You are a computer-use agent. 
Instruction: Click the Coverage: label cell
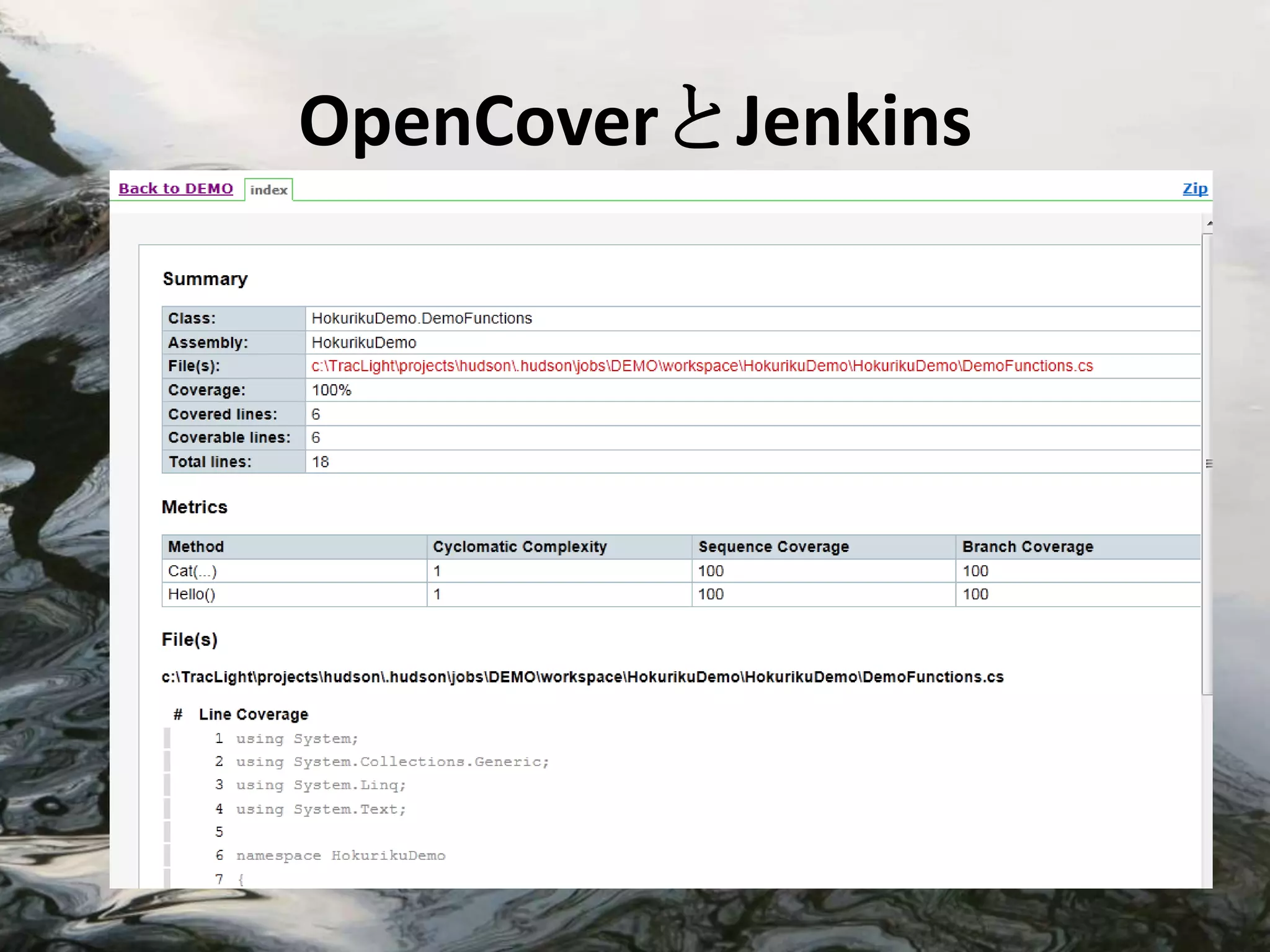click(234, 390)
